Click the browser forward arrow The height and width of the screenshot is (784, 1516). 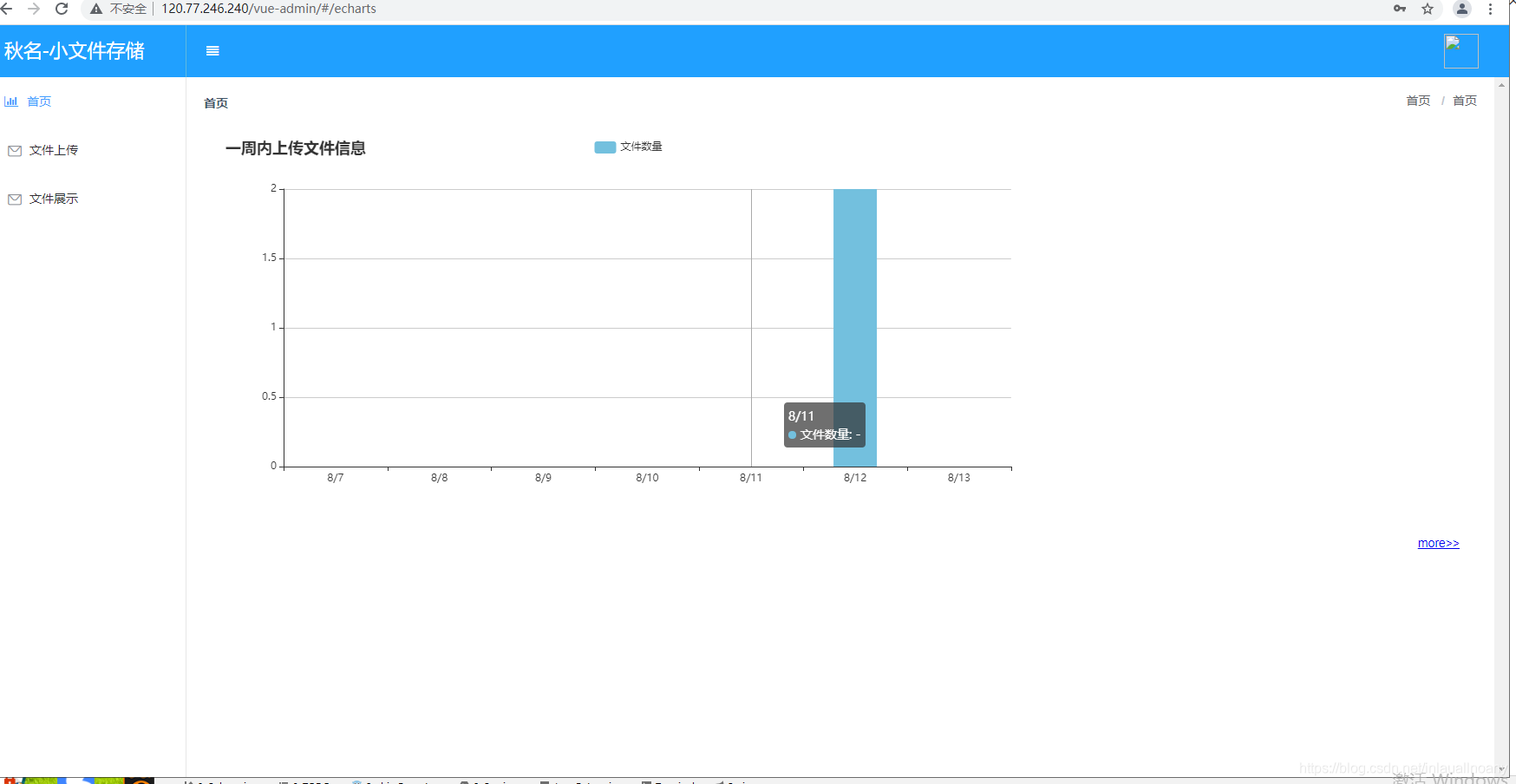pos(34,9)
